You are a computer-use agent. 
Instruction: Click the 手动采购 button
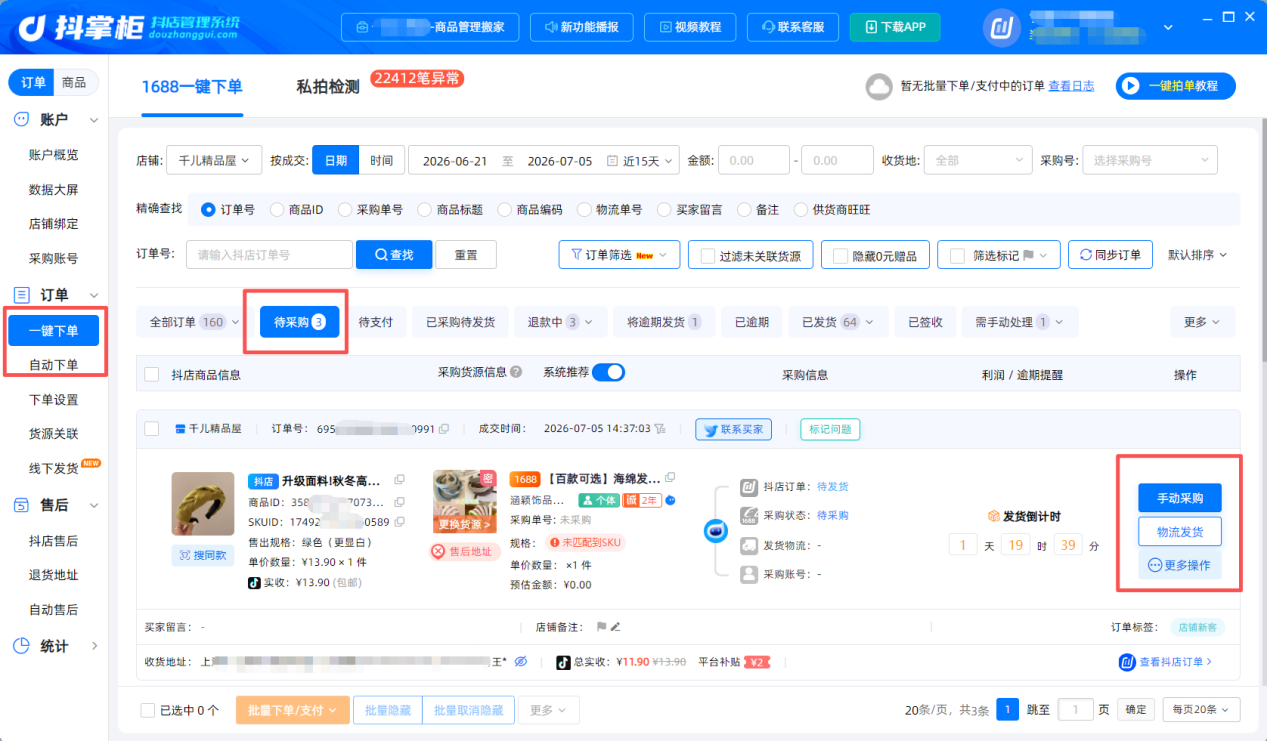[x=1180, y=498]
